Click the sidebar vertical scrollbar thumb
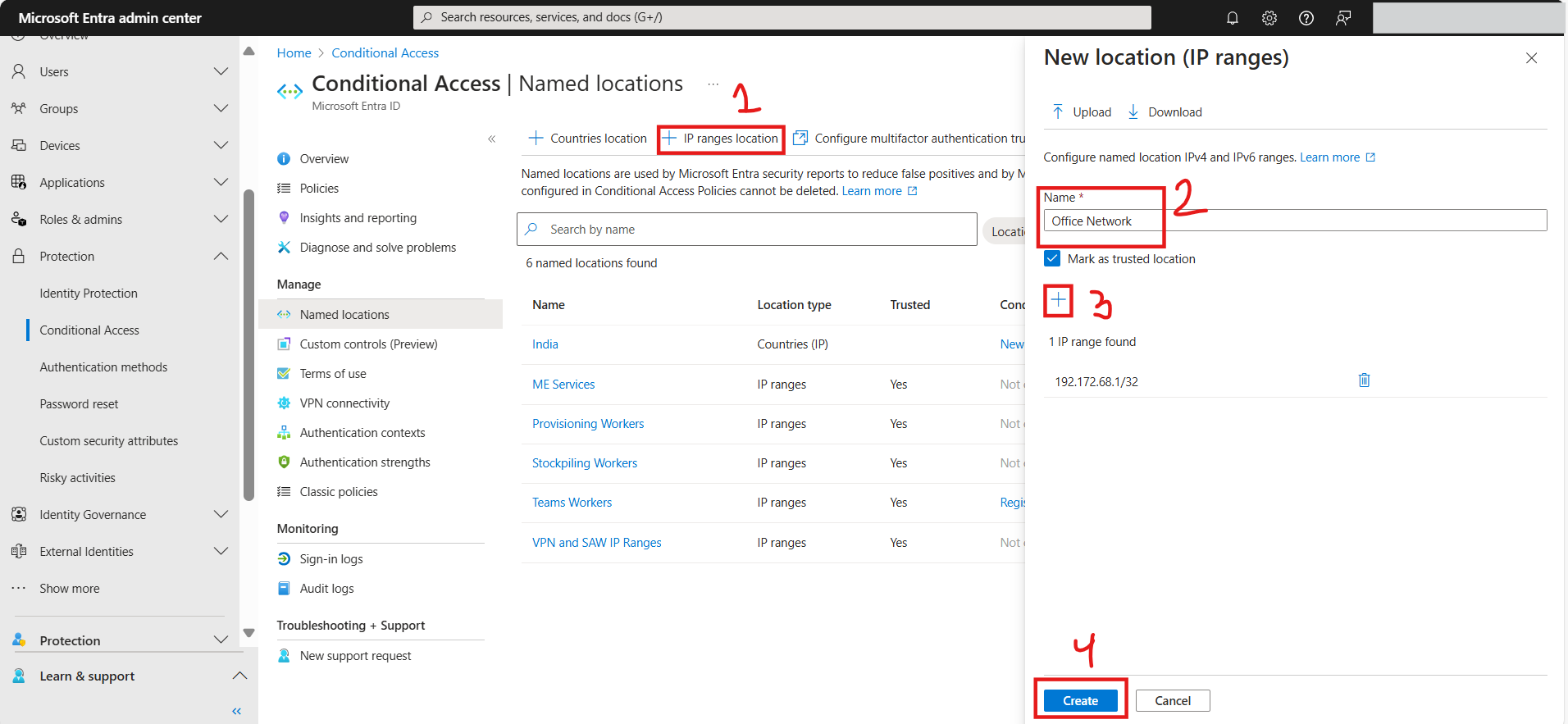The image size is (1568, 724). (x=248, y=344)
